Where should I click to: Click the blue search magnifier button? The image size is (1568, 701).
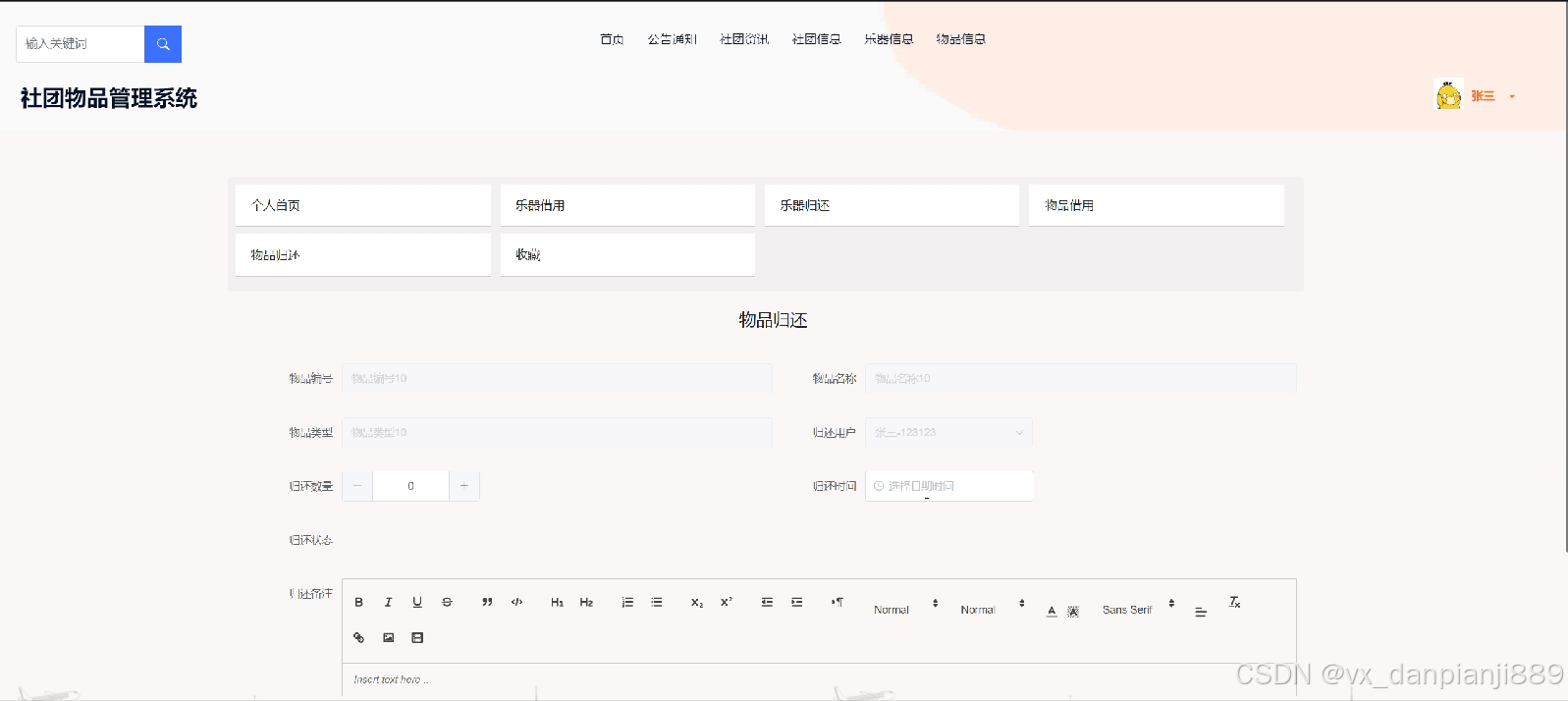click(x=163, y=44)
